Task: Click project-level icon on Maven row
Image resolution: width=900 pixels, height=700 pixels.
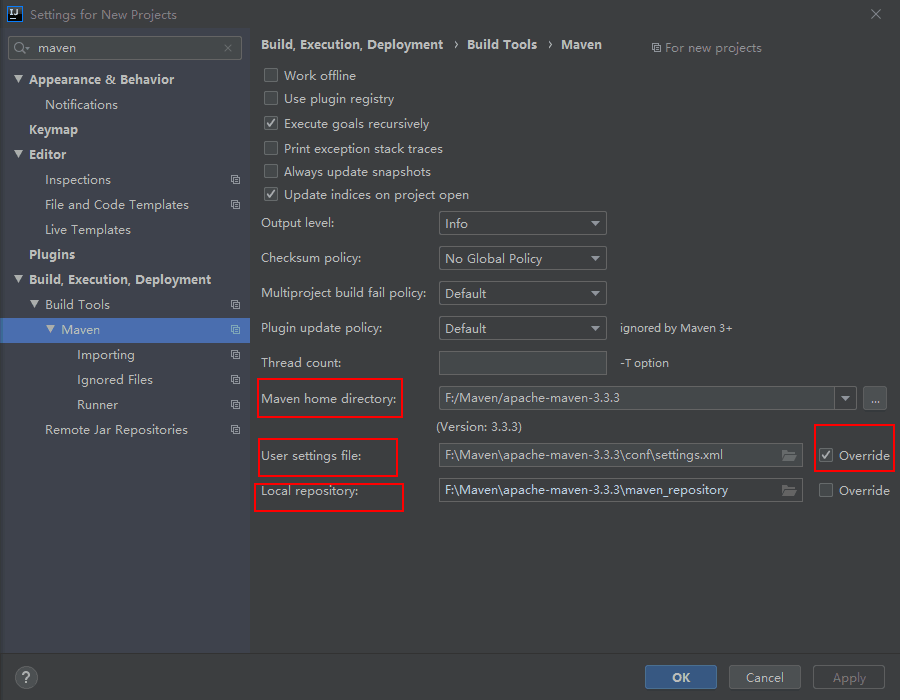Action: [x=235, y=329]
